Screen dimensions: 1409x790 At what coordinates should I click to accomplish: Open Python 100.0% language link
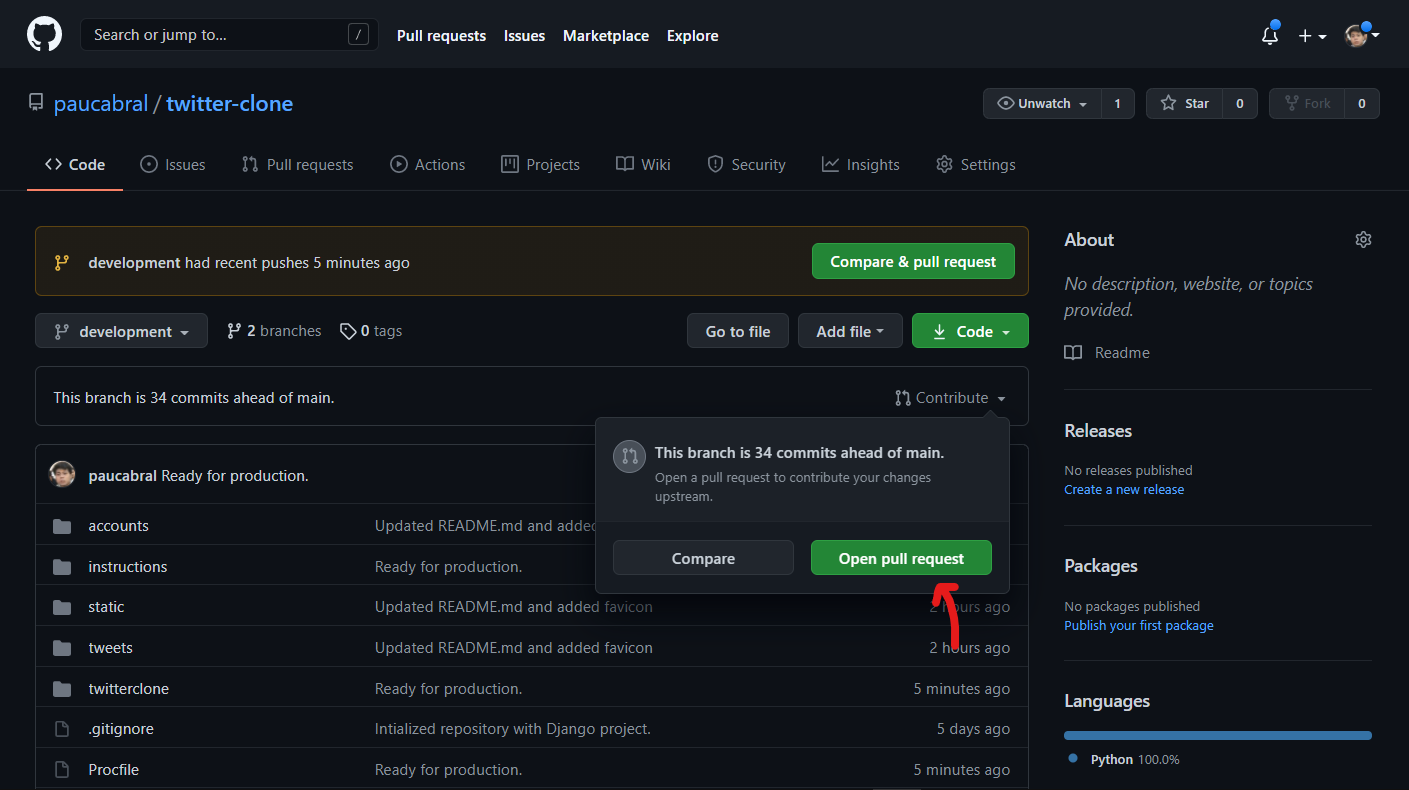point(1124,760)
